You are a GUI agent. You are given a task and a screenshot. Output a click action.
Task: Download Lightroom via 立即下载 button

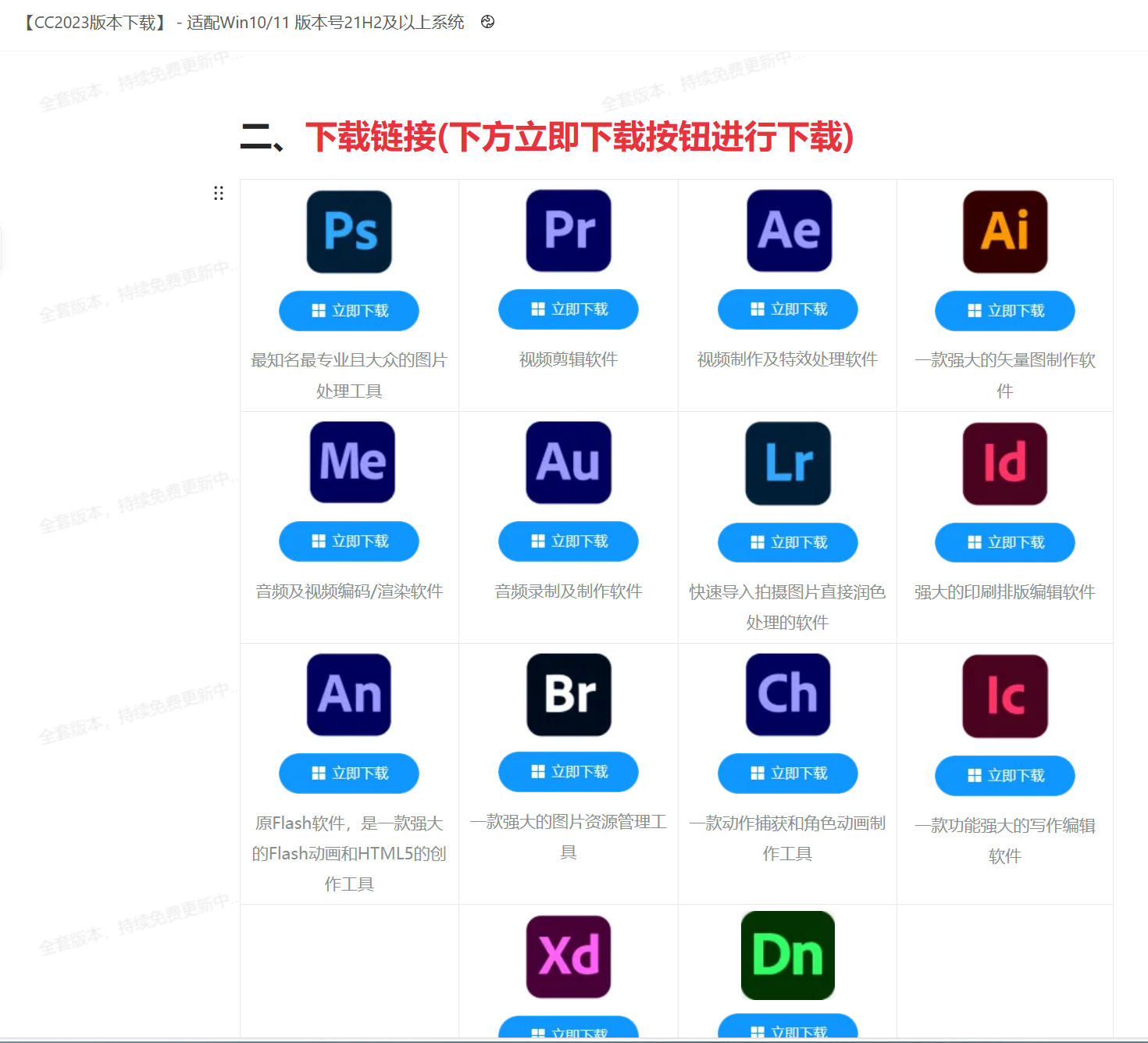point(788,542)
